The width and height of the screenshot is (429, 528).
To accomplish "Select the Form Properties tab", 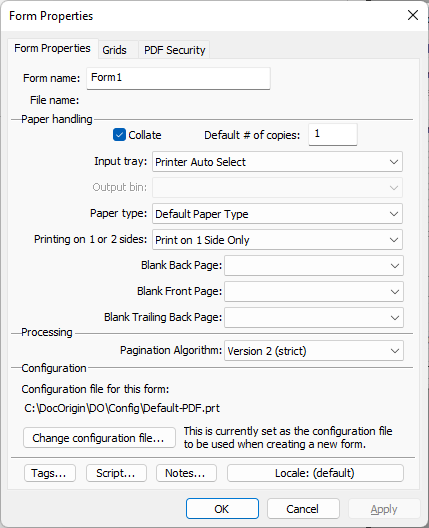I will tap(53, 48).
